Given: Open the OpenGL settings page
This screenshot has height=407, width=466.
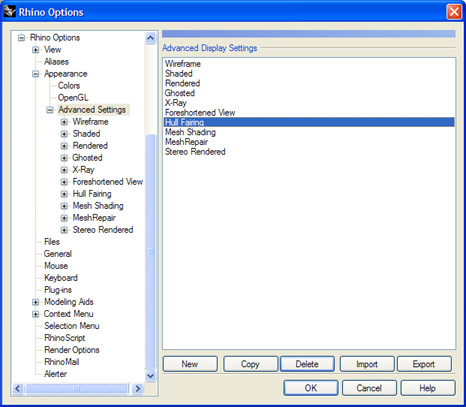Looking at the screenshot, I should click(x=73, y=98).
